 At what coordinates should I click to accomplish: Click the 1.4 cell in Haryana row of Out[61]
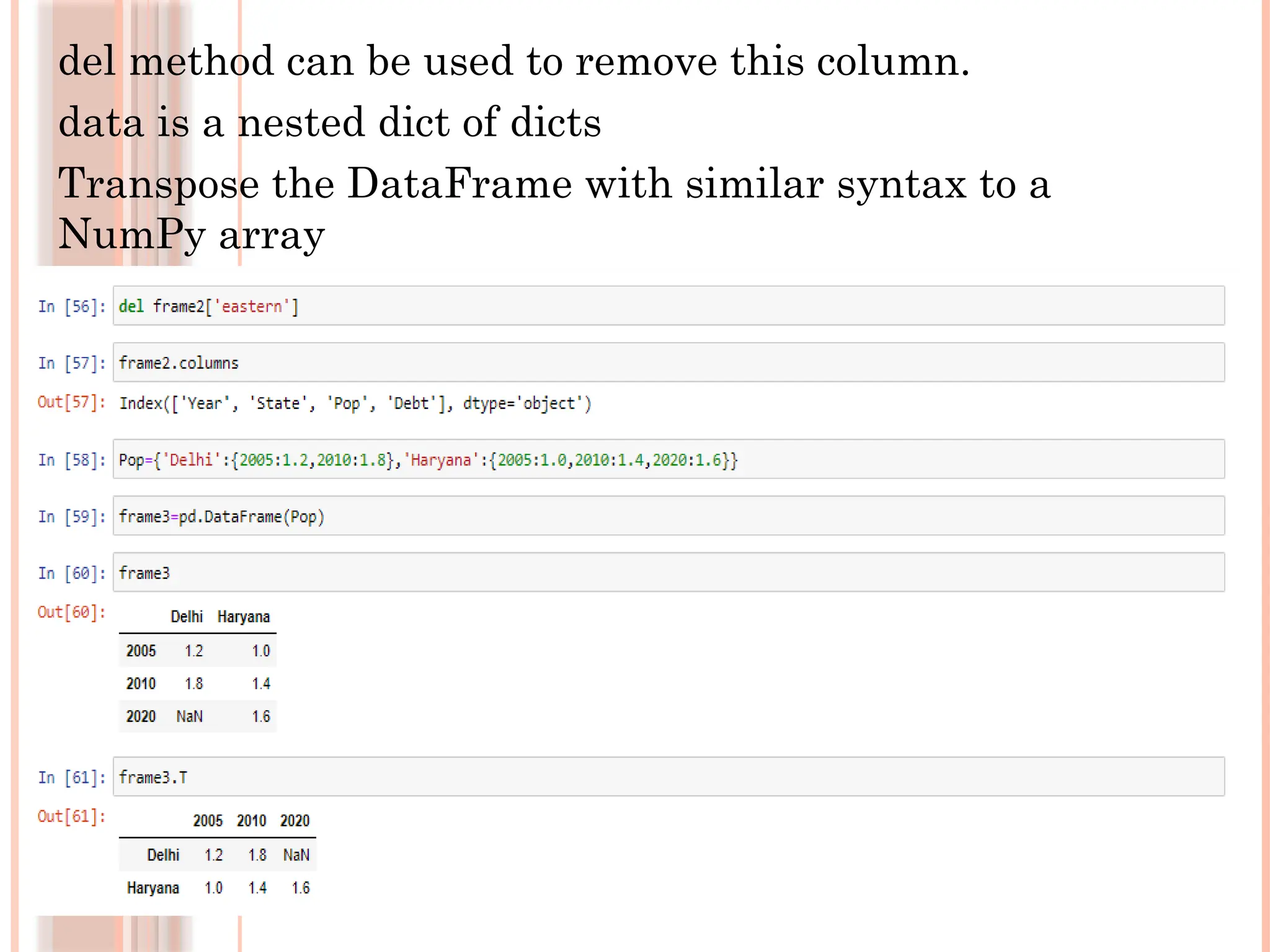coord(257,888)
